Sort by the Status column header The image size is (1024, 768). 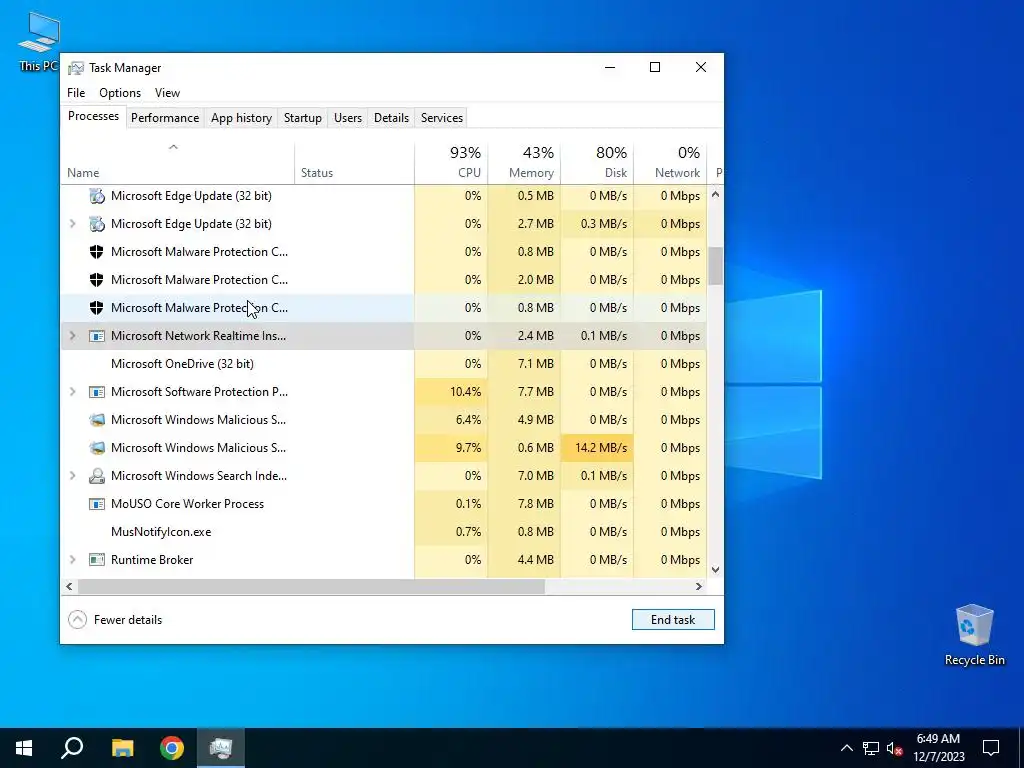355,163
